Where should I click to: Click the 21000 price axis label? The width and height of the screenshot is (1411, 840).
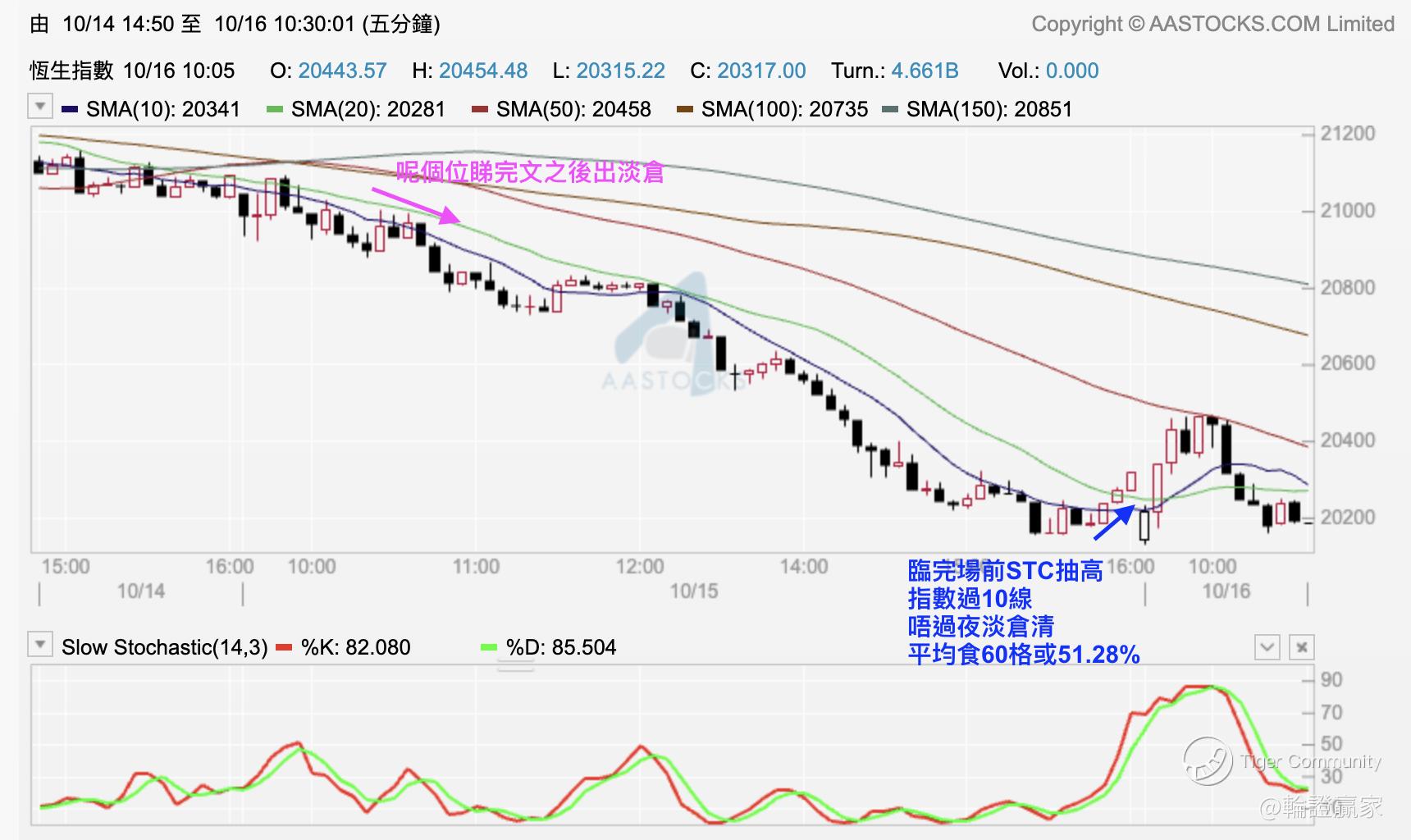1348,211
